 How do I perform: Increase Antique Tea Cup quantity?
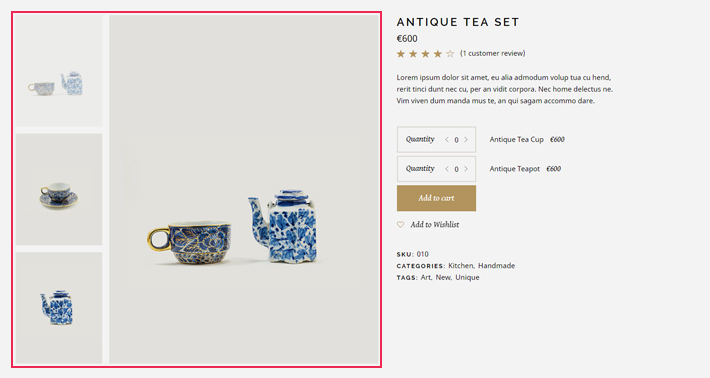pyautogui.click(x=466, y=140)
